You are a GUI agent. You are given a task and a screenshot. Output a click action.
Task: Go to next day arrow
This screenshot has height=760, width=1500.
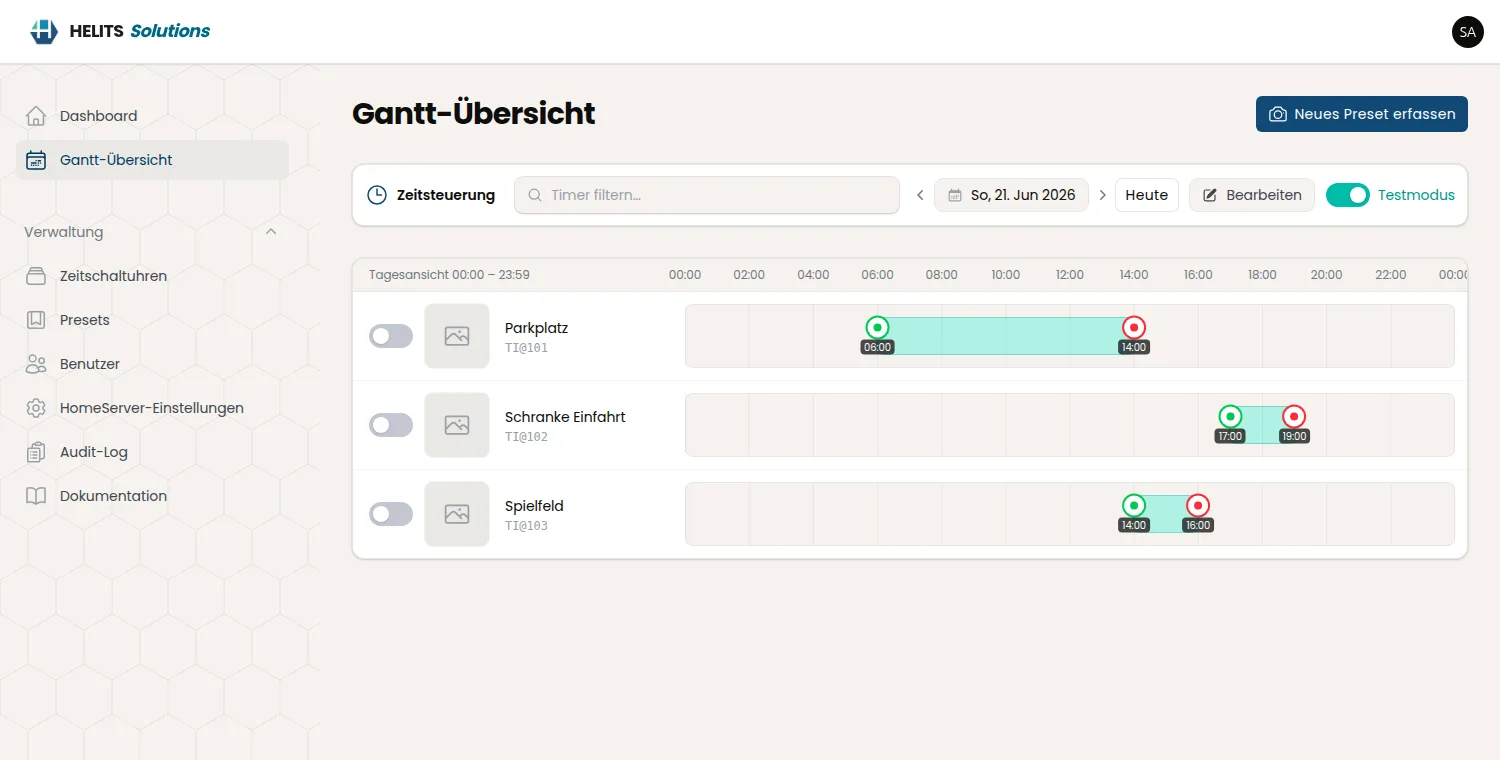pos(1103,195)
